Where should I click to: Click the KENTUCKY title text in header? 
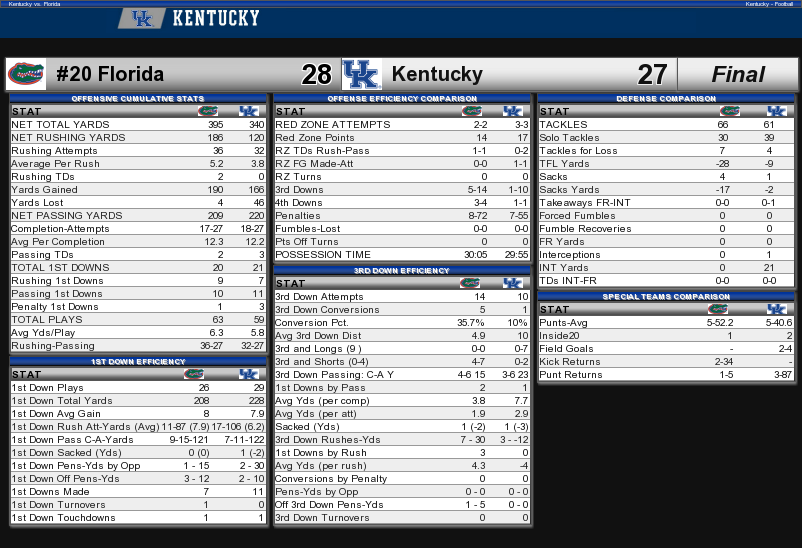click(216, 18)
